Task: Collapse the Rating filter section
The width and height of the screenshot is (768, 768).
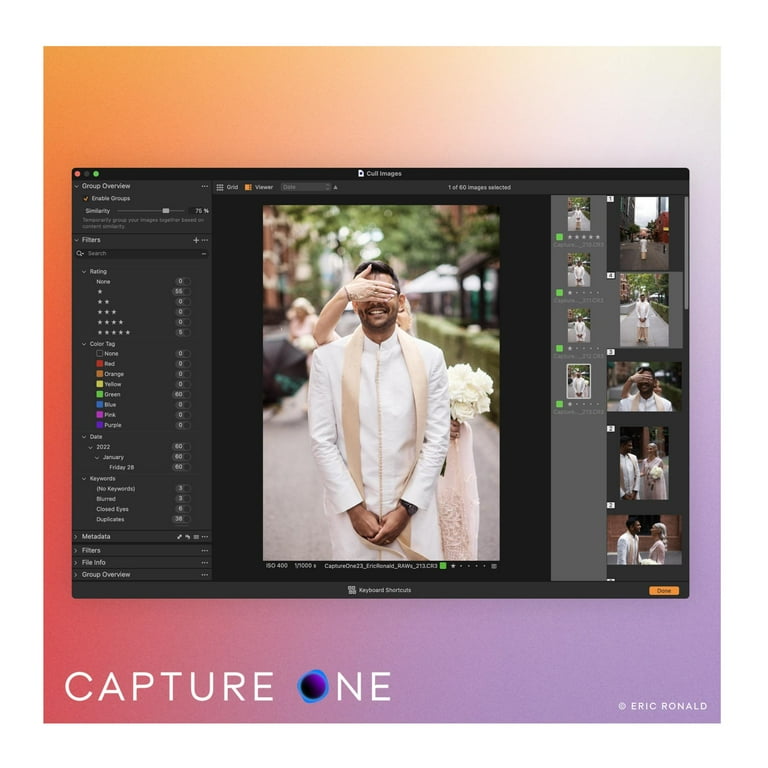Action: 84,271
